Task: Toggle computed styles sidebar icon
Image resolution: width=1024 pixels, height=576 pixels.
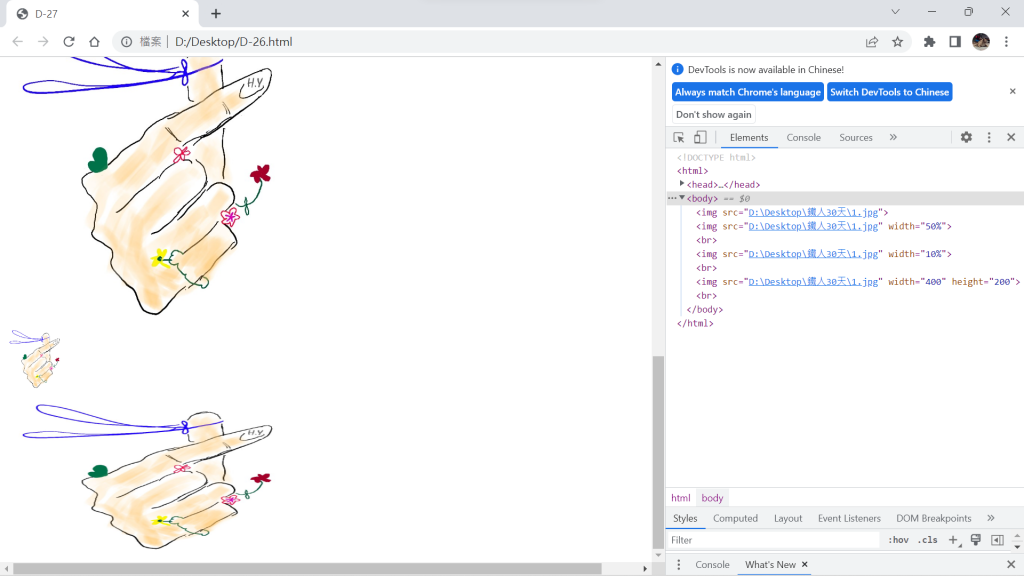Action: pyautogui.click(x=997, y=540)
